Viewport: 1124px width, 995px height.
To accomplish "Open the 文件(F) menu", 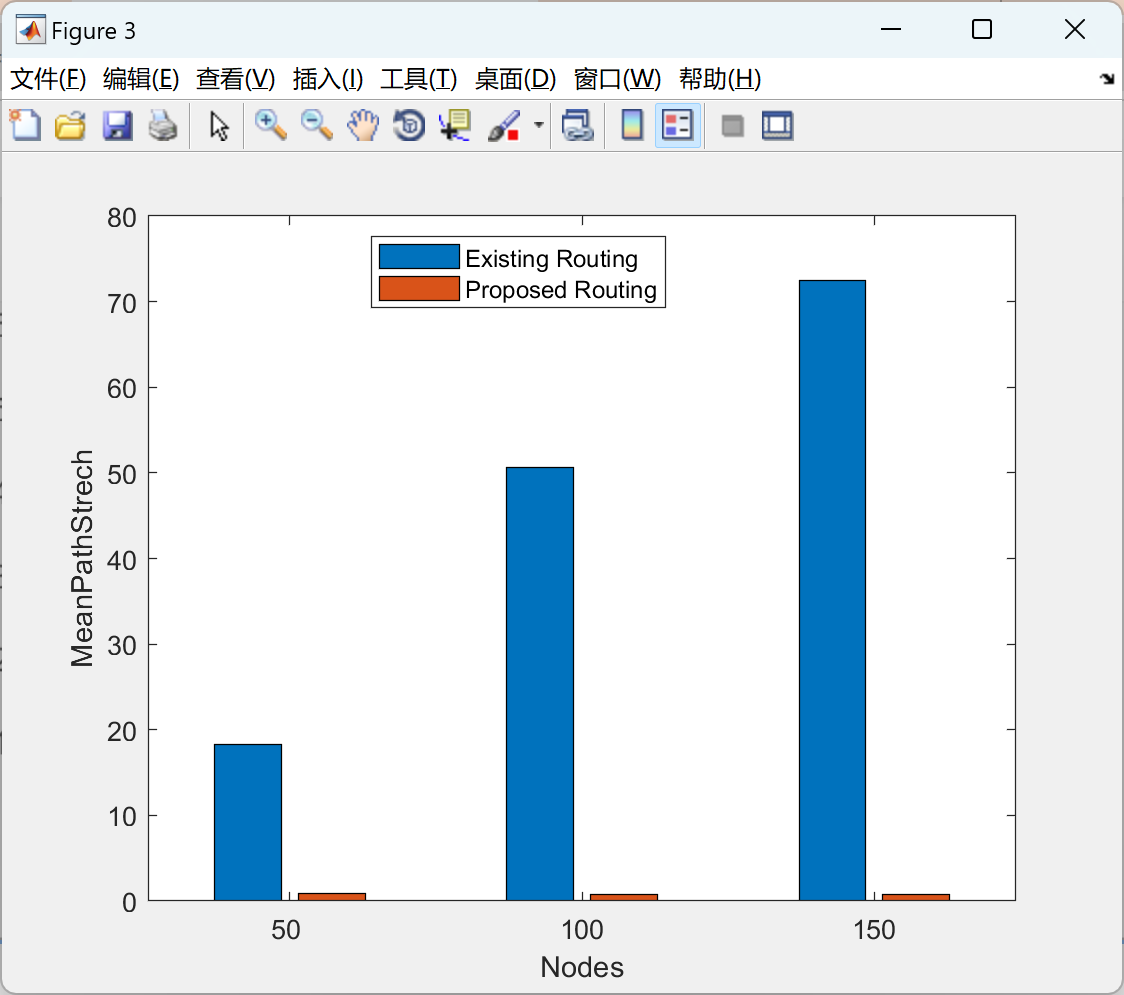I will coord(48,79).
